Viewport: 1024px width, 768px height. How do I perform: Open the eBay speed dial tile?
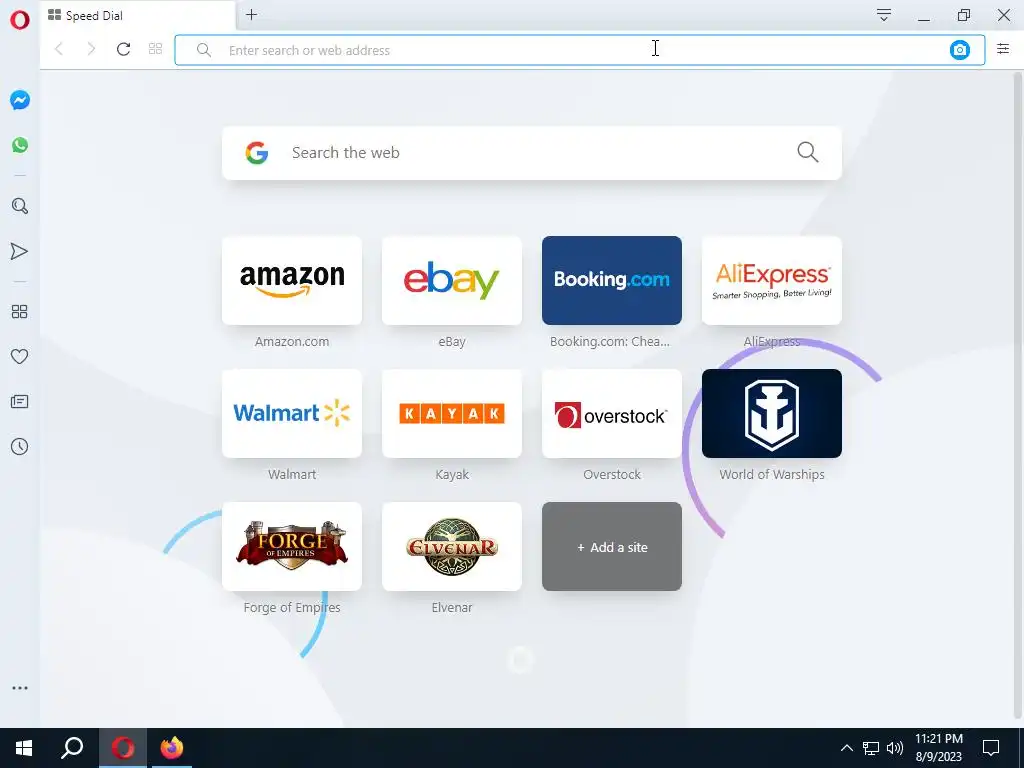click(452, 280)
